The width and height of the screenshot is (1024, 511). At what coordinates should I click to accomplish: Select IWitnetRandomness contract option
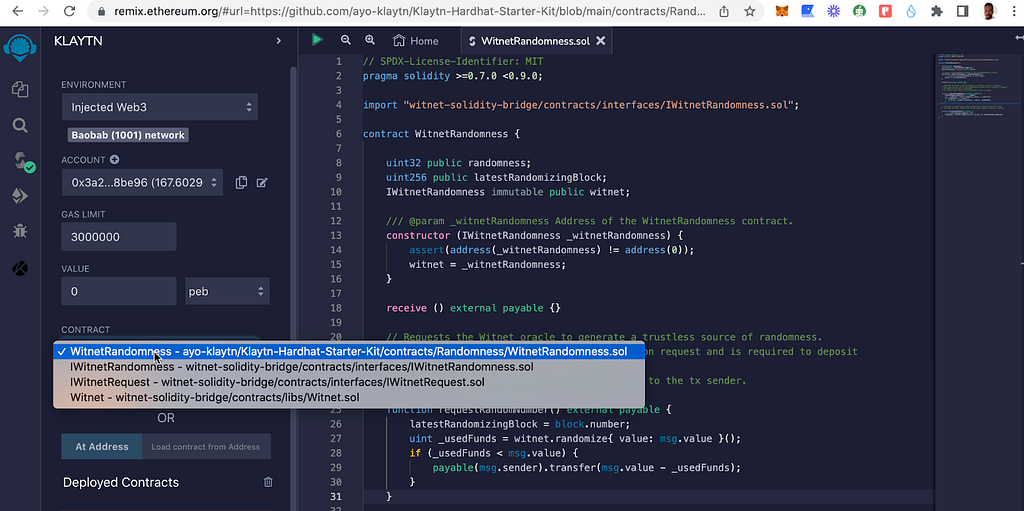[349, 367]
